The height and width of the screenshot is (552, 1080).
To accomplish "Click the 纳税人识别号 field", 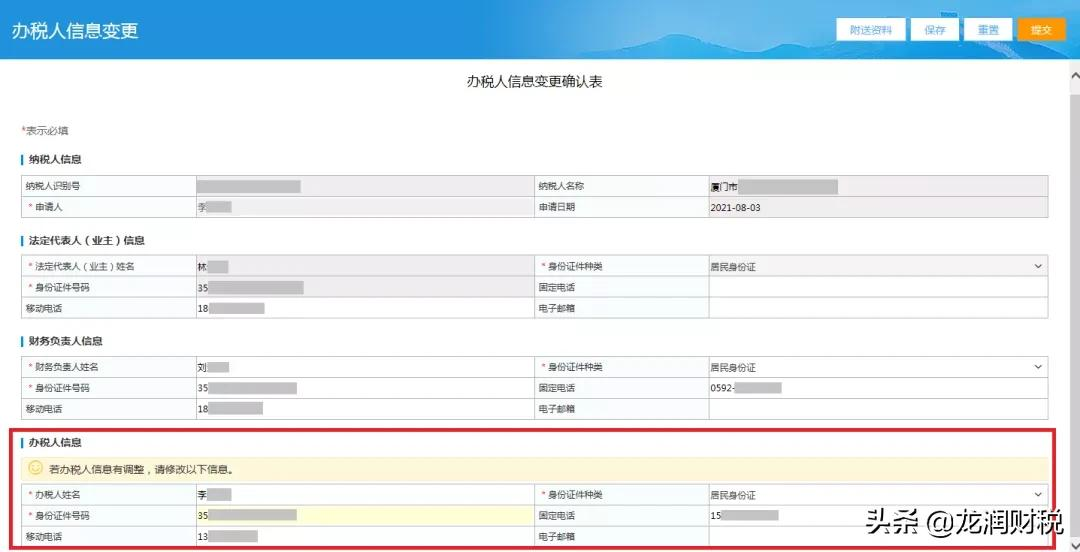I will (365, 186).
